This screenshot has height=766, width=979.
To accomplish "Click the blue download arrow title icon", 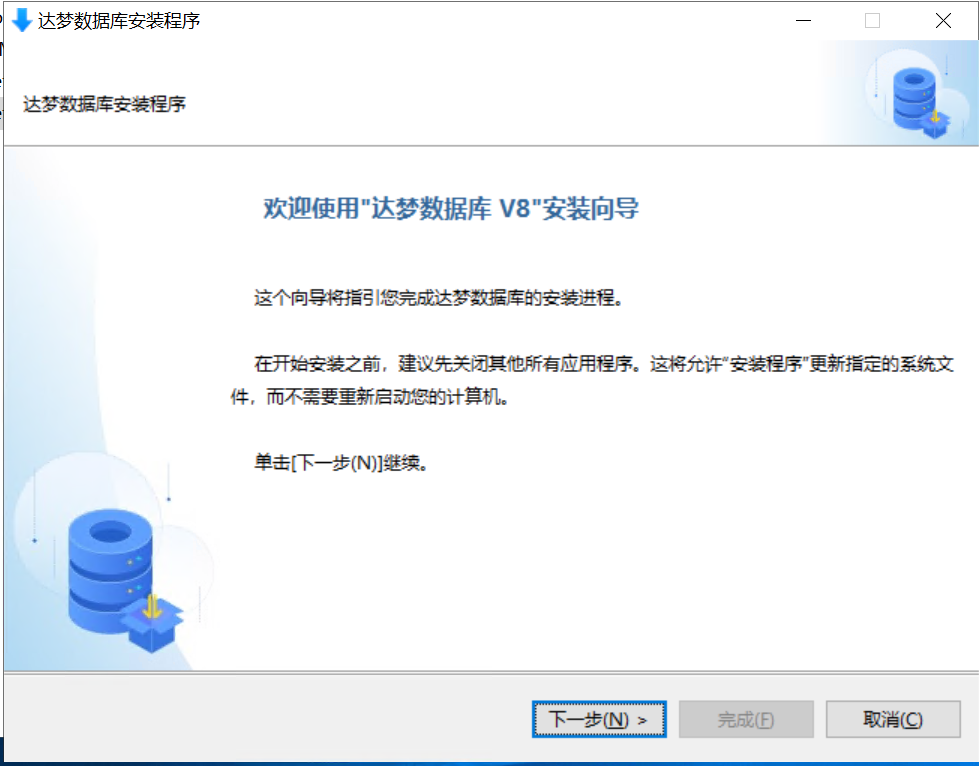I will pos(22,20).
